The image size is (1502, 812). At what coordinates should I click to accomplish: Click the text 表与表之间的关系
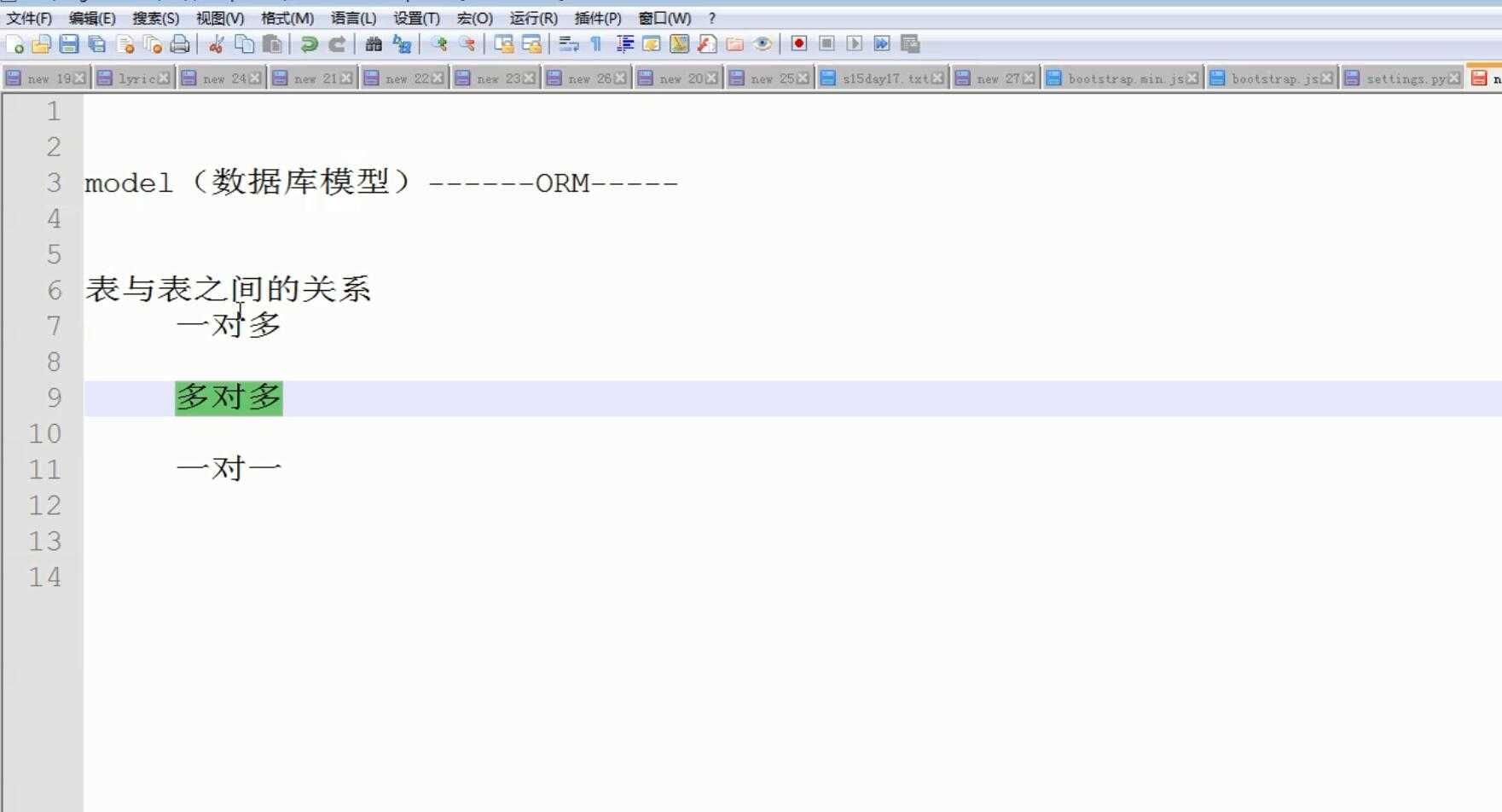(x=228, y=289)
